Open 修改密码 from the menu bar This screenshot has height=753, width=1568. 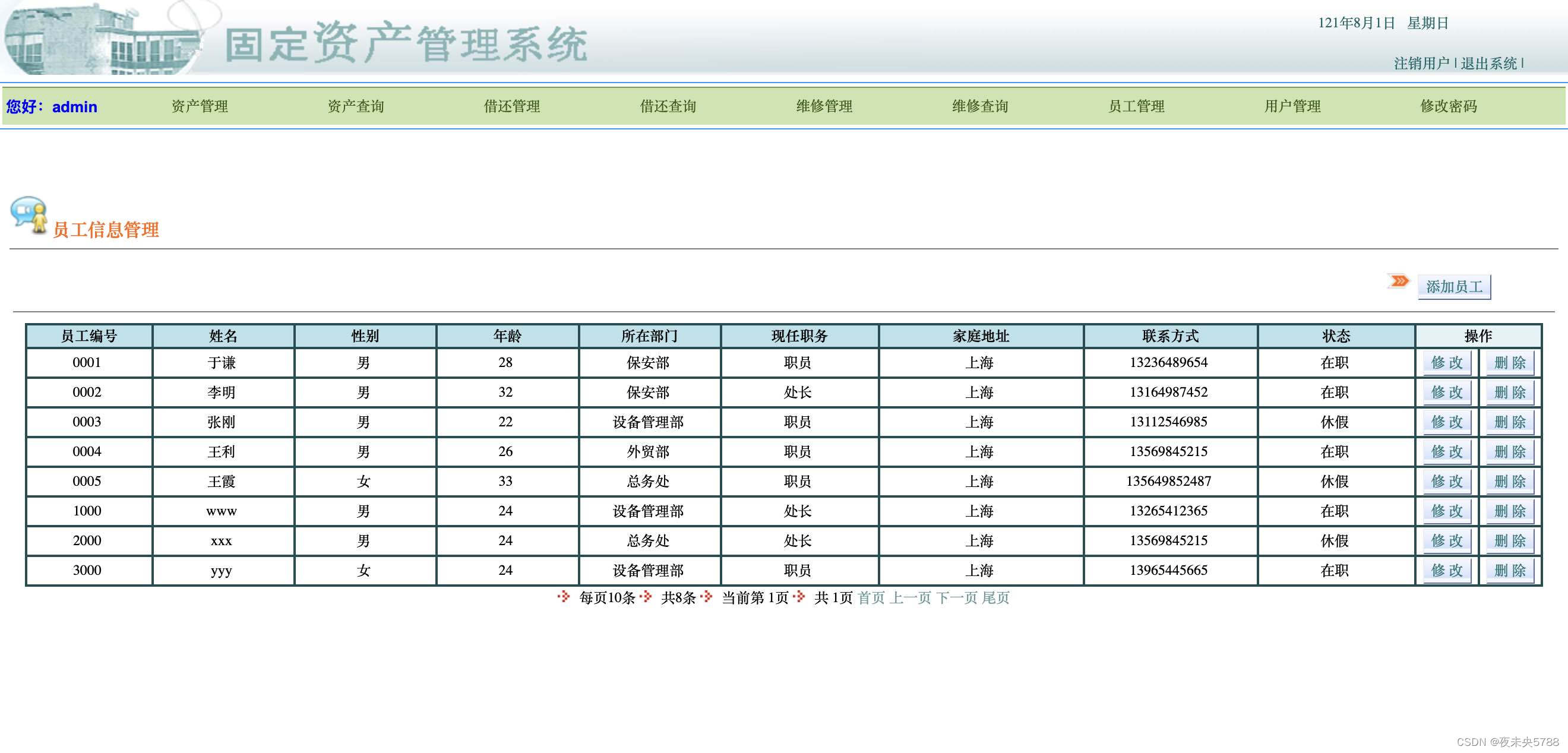1448,106
